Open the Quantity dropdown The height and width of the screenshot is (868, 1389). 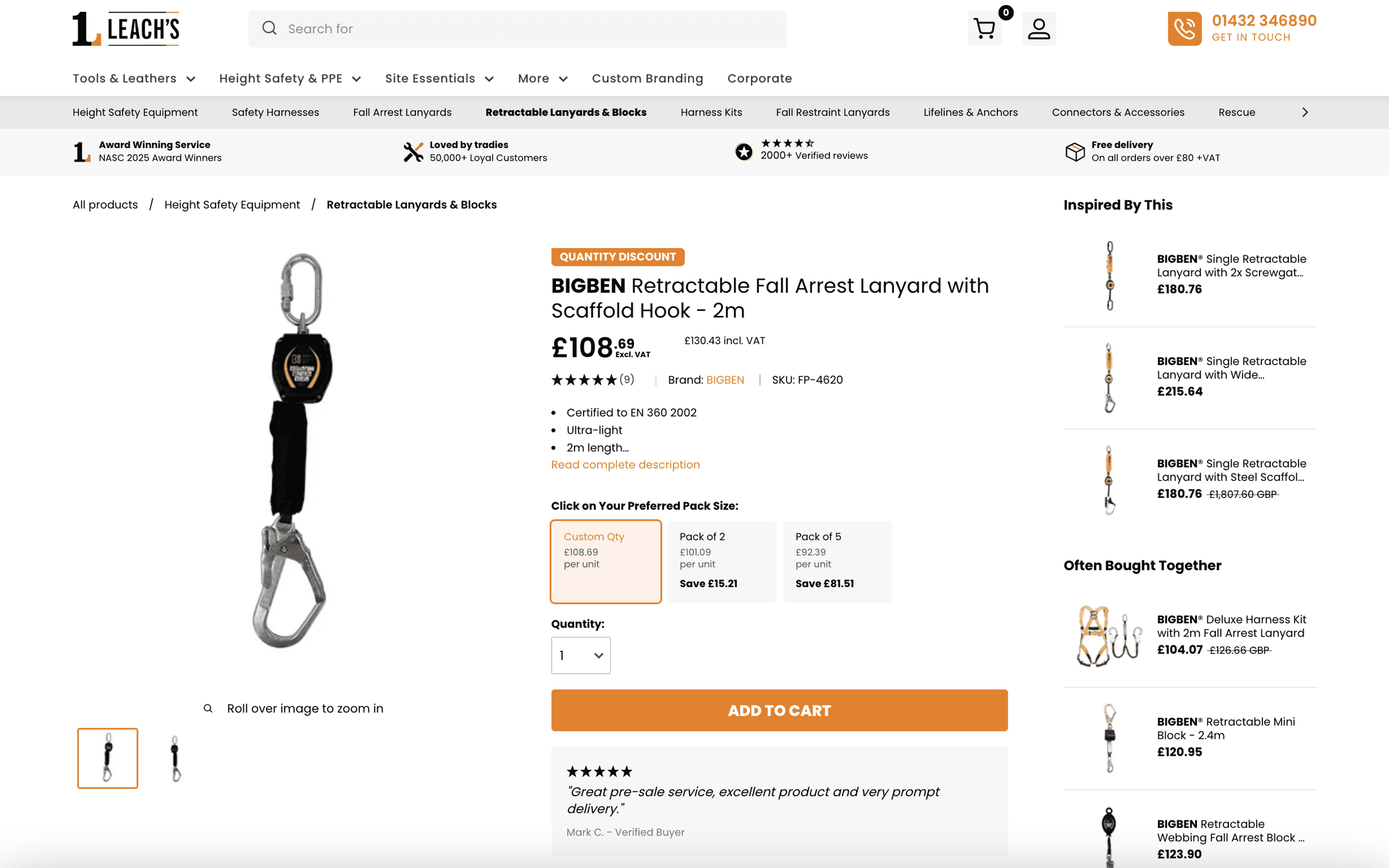click(580, 655)
